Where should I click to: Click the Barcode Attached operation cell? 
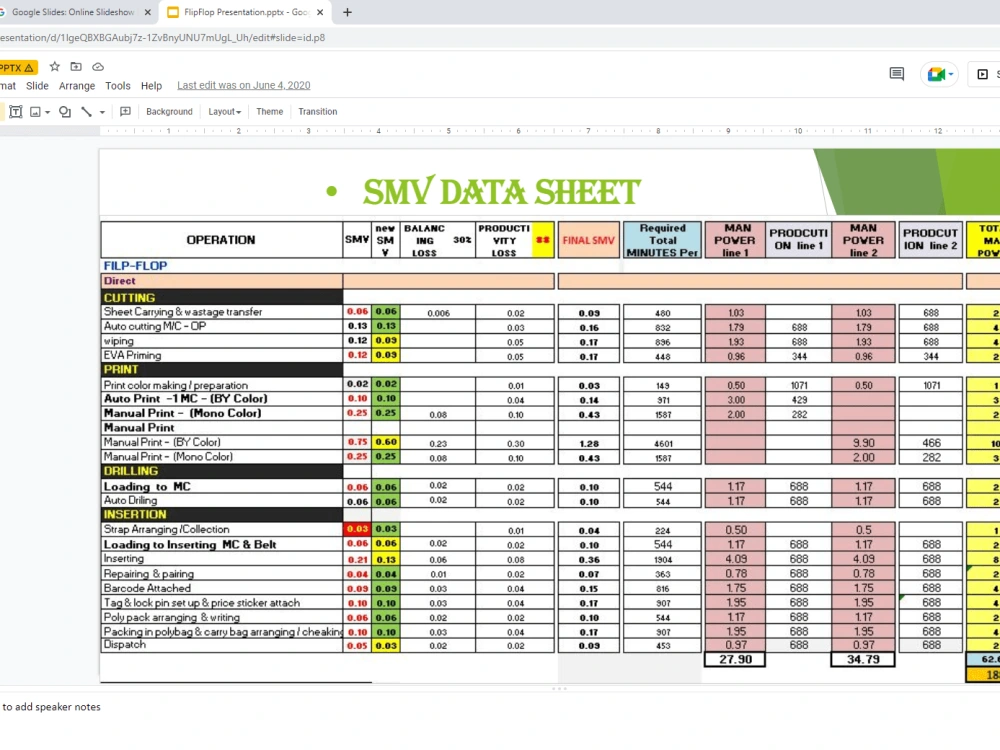(221, 588)
